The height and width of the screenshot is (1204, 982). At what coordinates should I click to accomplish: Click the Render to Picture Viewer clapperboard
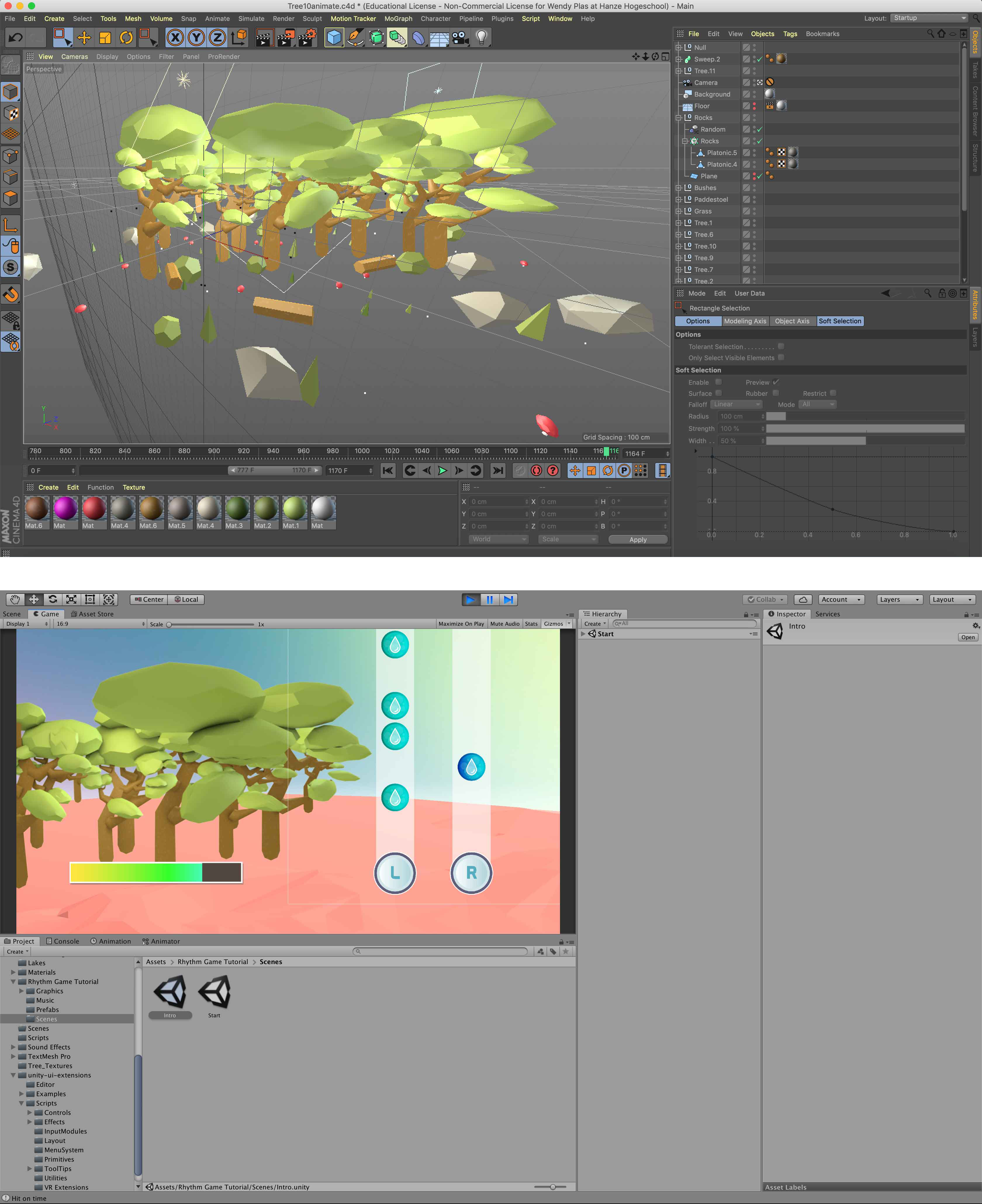[x=285, y=38]
